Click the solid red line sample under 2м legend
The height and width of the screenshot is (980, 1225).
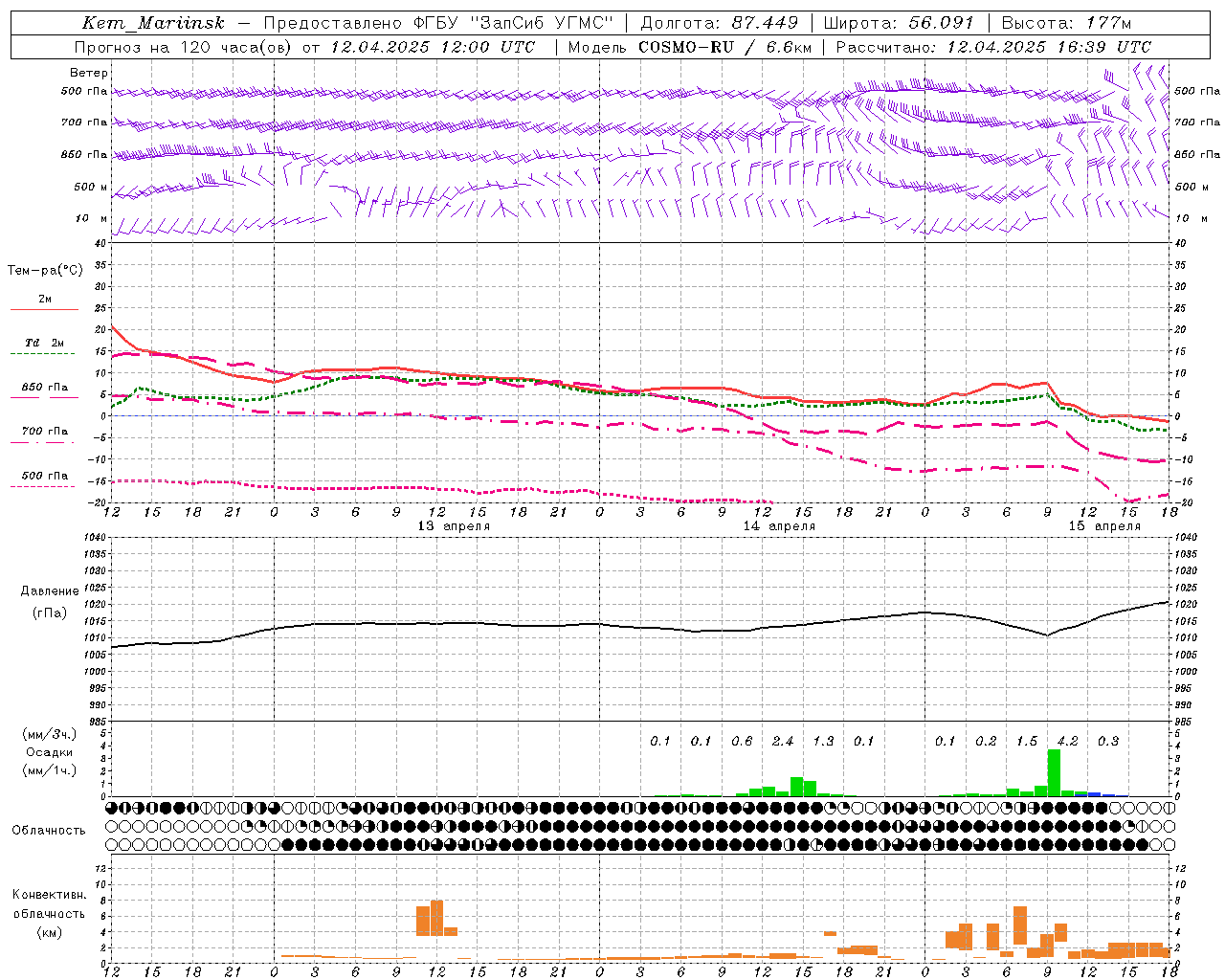[45, 309]
